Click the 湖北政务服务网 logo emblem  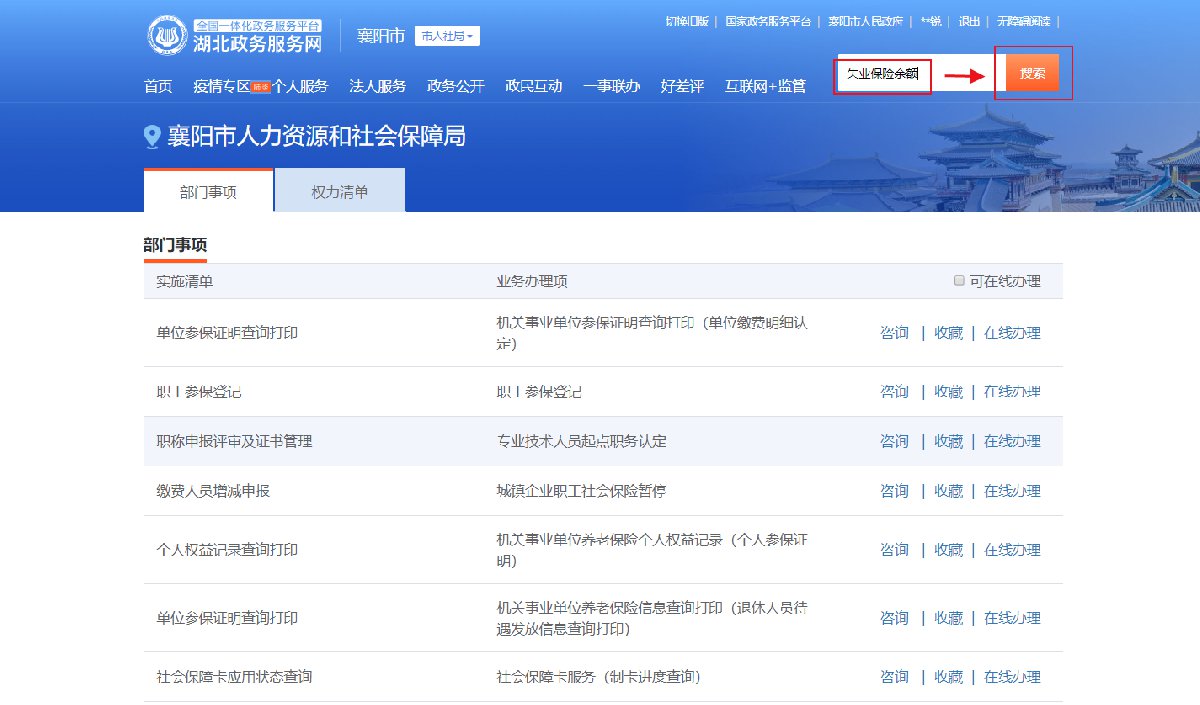[x=168, y=36]
